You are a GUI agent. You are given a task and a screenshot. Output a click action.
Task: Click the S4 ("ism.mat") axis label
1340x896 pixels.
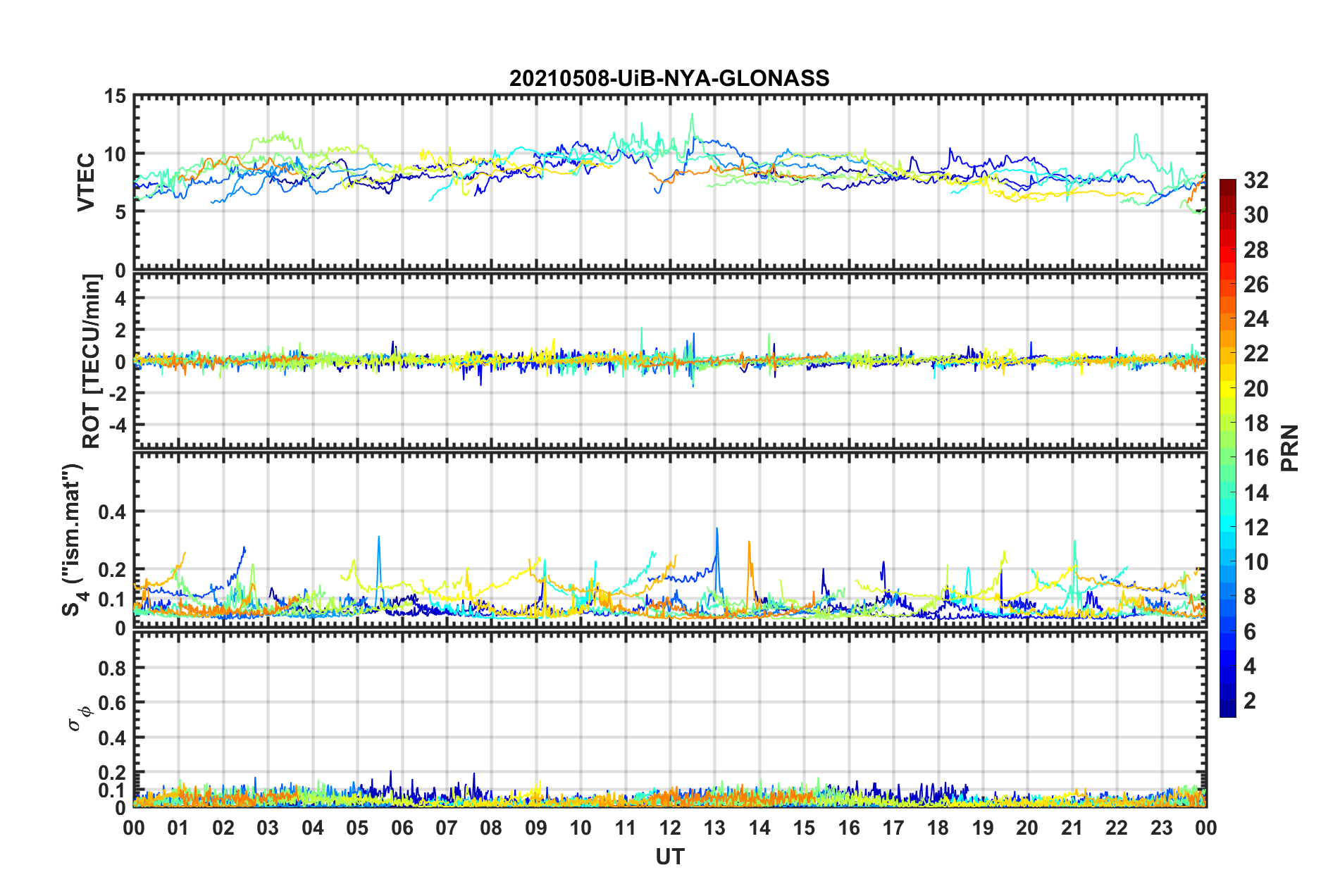[73, 540]
